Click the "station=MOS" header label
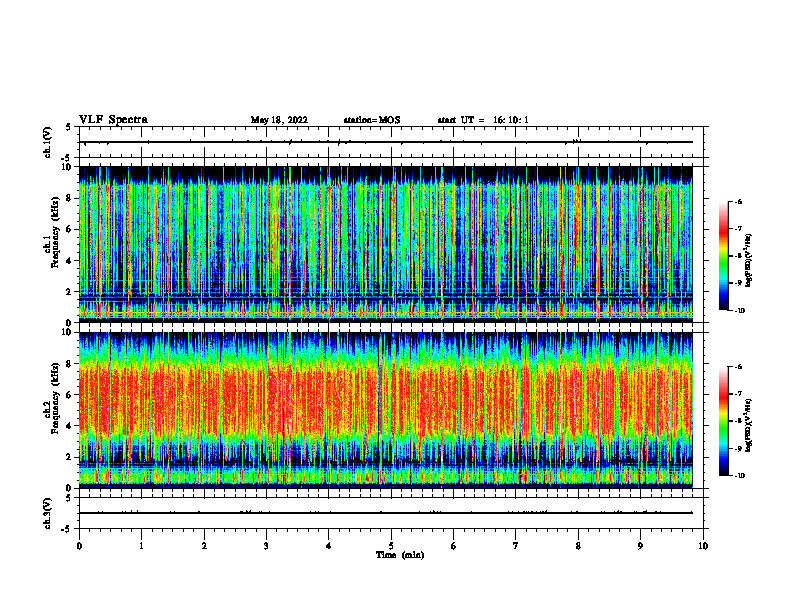 [372, 120]
